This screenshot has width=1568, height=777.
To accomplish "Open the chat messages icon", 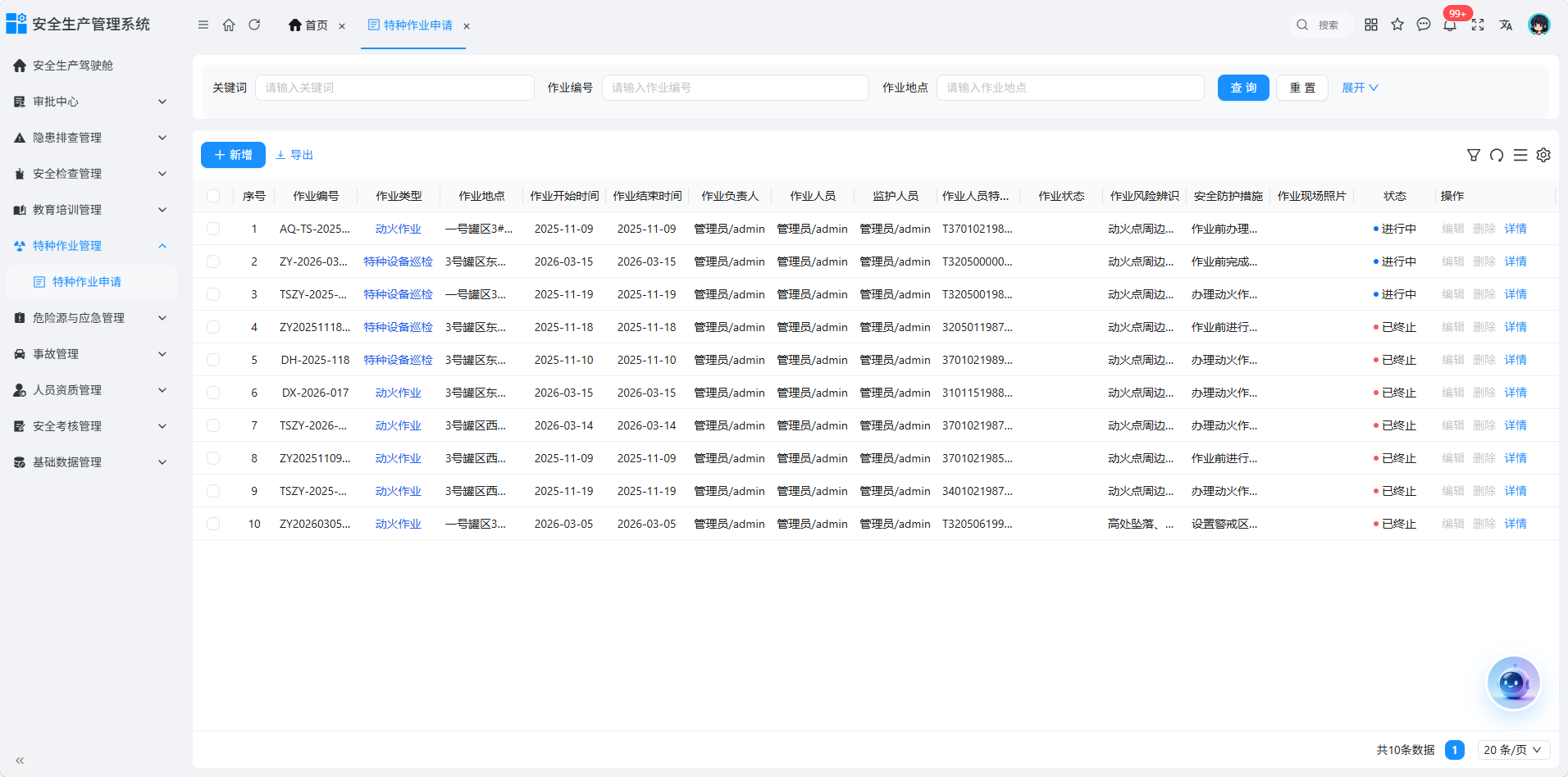I will (1424, 25).
